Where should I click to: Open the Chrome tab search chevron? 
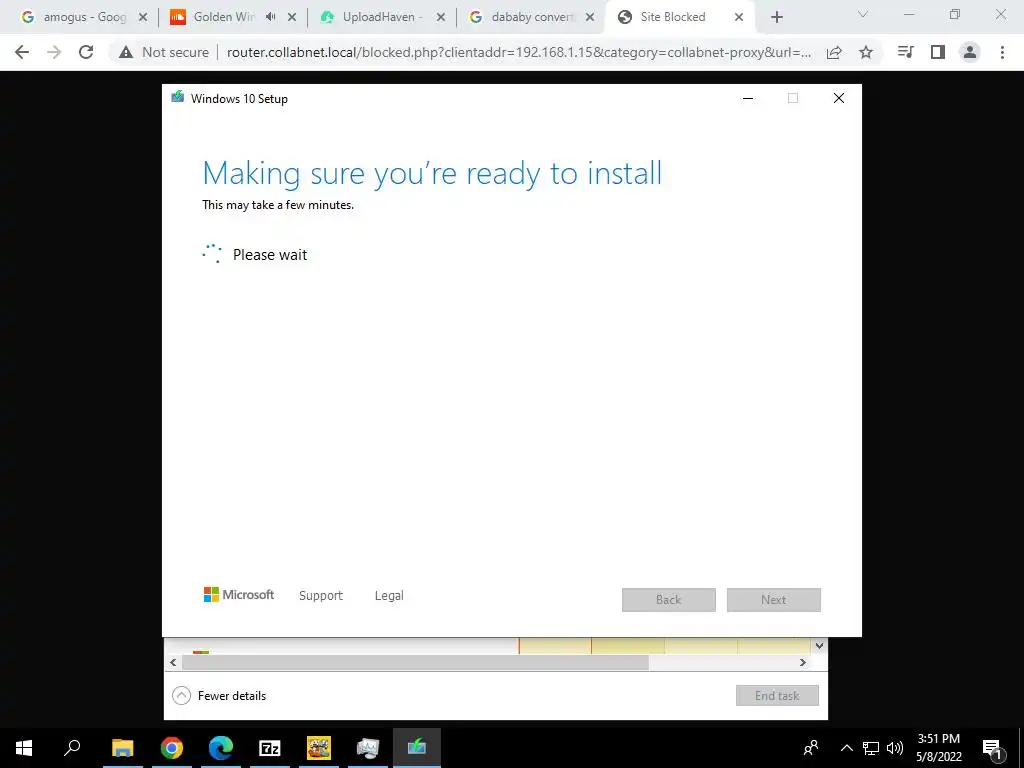point(863,14)
